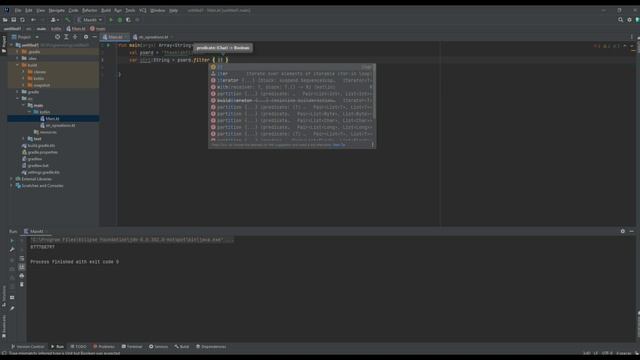Expand the .idea folder in project tree
Image resolution: width=640 pixels, height=360 pixels.
click(x=18, y=58)
